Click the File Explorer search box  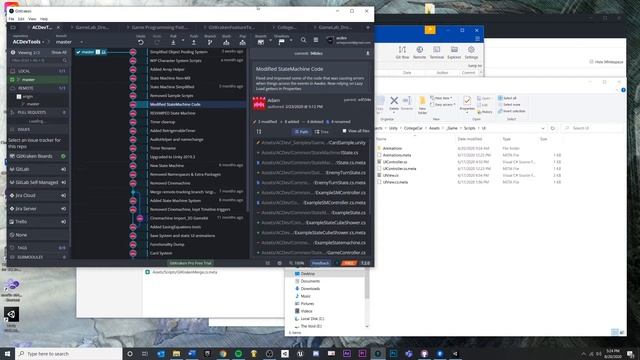(593, 128)
